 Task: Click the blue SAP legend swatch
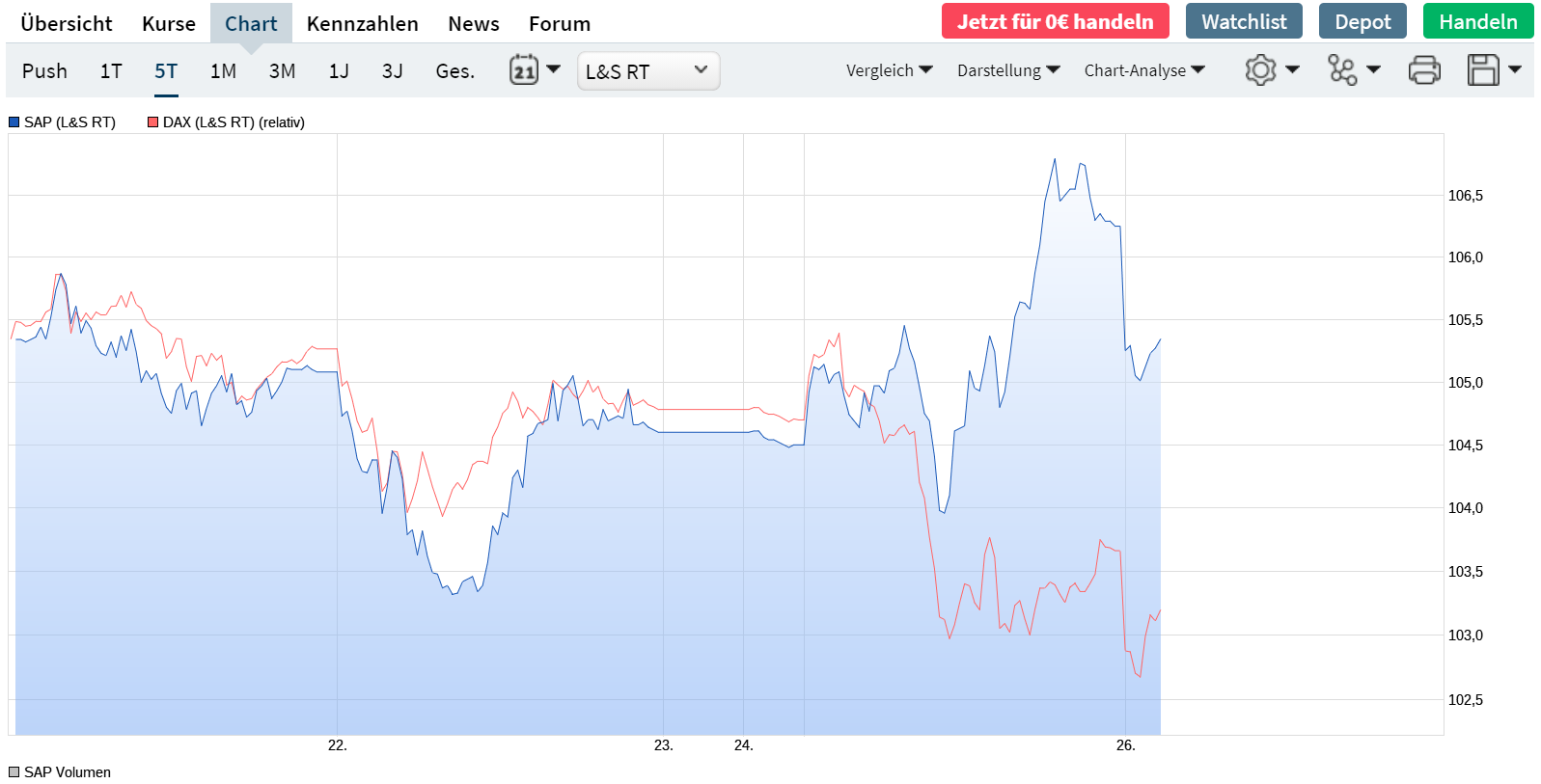click(x=14, y=122)
